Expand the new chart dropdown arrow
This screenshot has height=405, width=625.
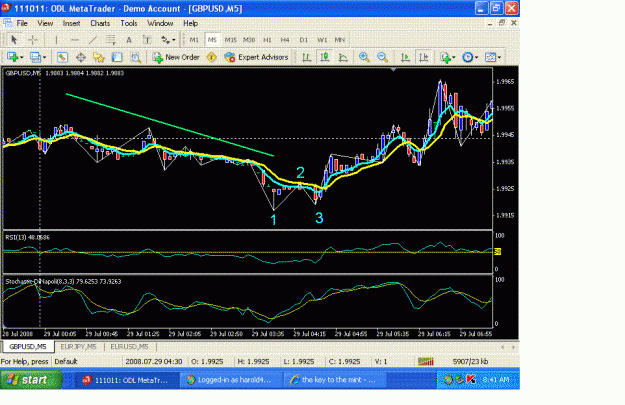pyautogui.click(x=22, y=57)
